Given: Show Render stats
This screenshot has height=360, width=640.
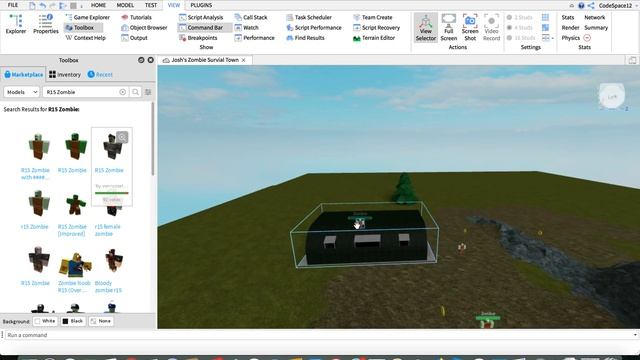Looking at the screenshot, I should pyautogui.click(x=570, y=27).
